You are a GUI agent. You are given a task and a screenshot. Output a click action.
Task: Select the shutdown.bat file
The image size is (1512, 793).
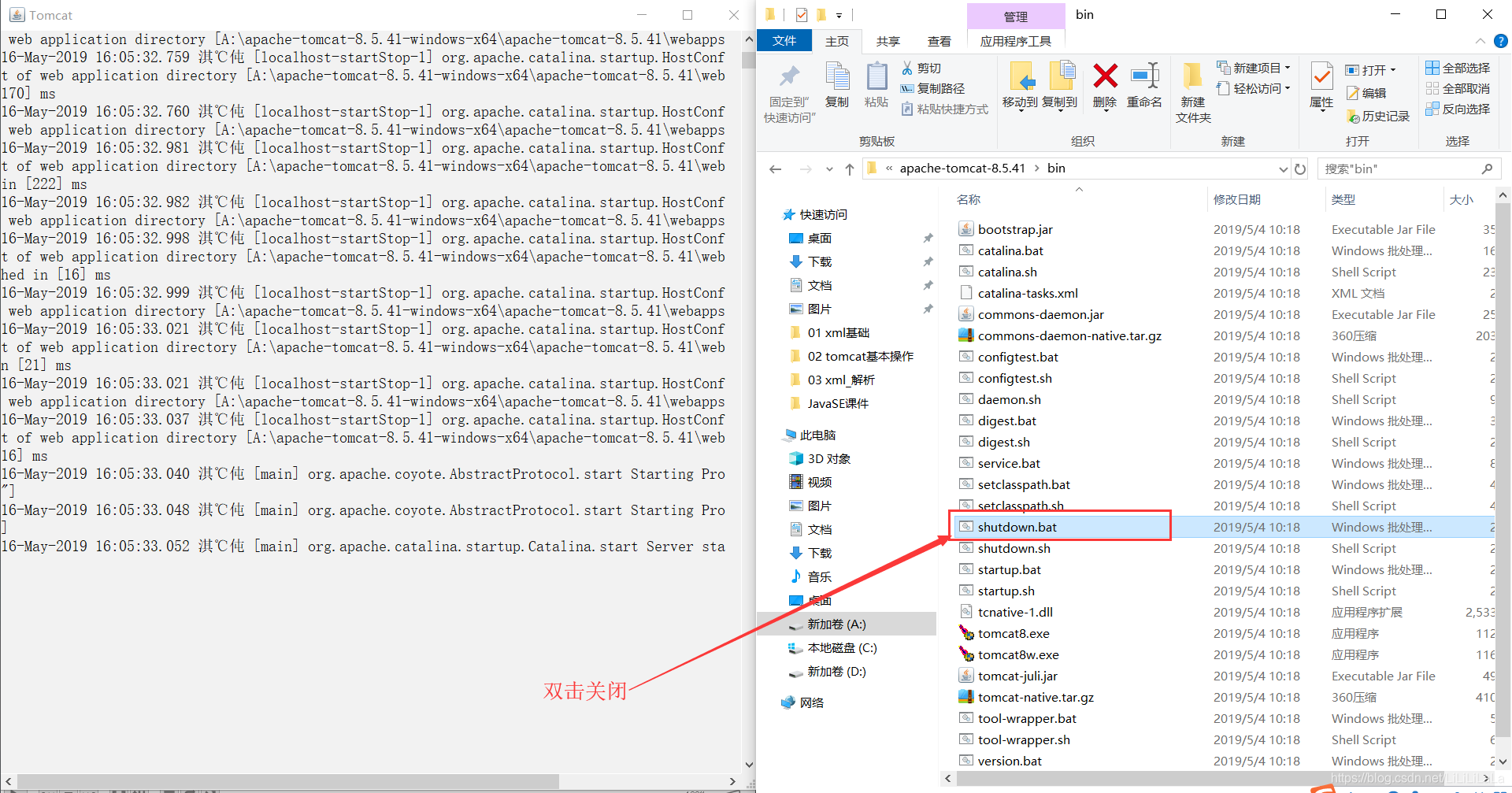(x=1017, y=527)
